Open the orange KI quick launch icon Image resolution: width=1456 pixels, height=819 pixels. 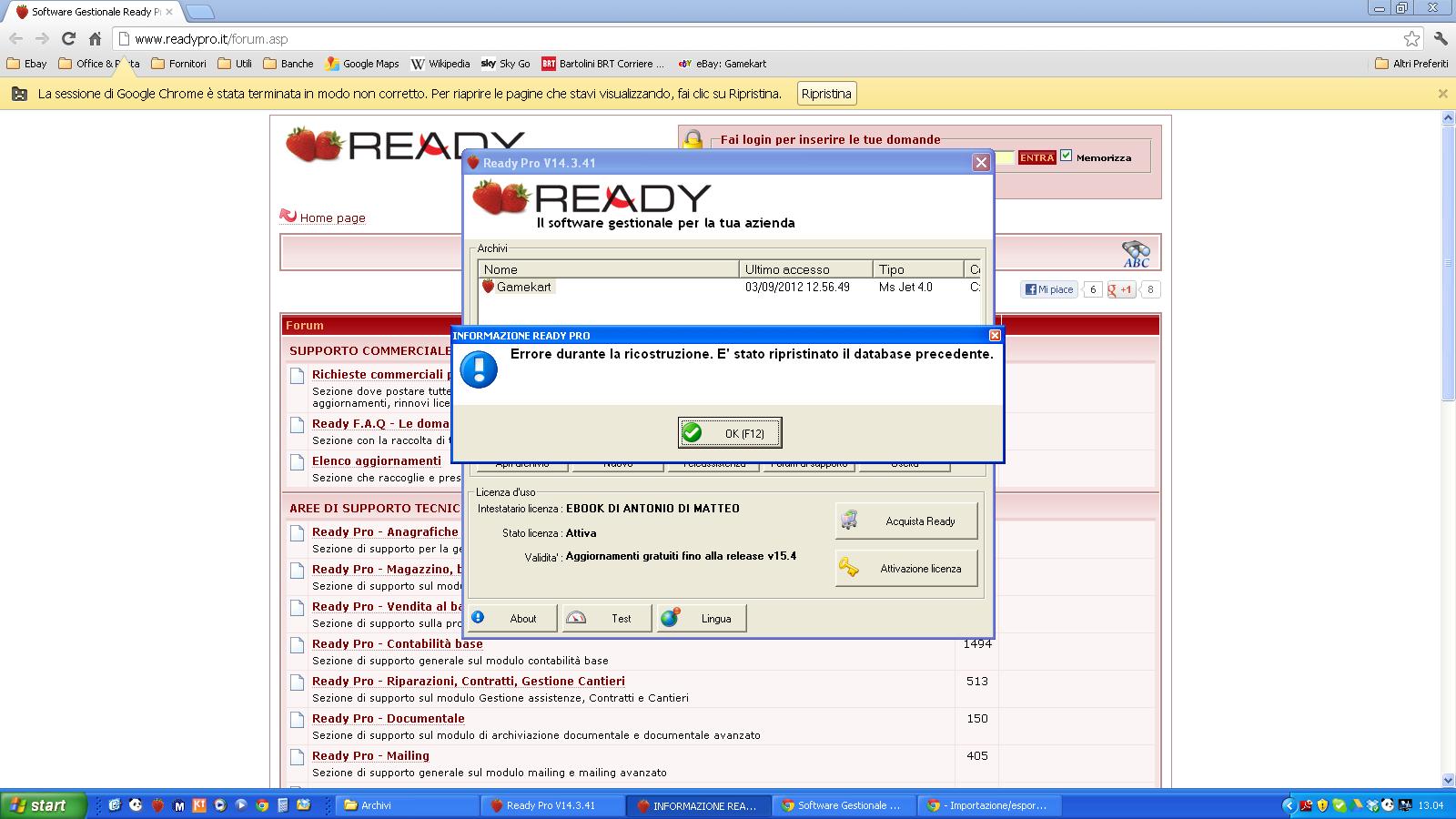point(199,805)
